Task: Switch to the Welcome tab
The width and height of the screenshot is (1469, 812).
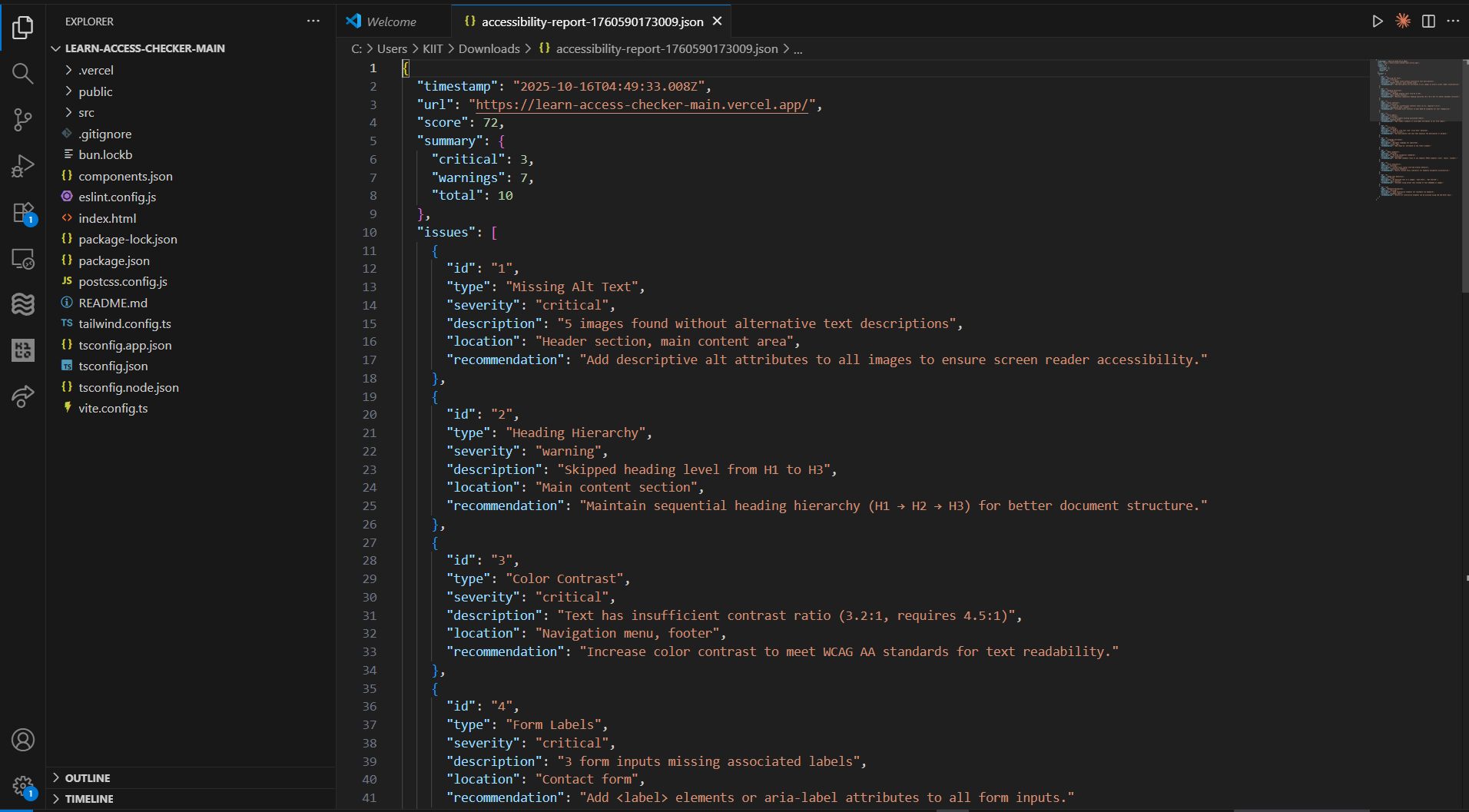Action: (393, 22)
